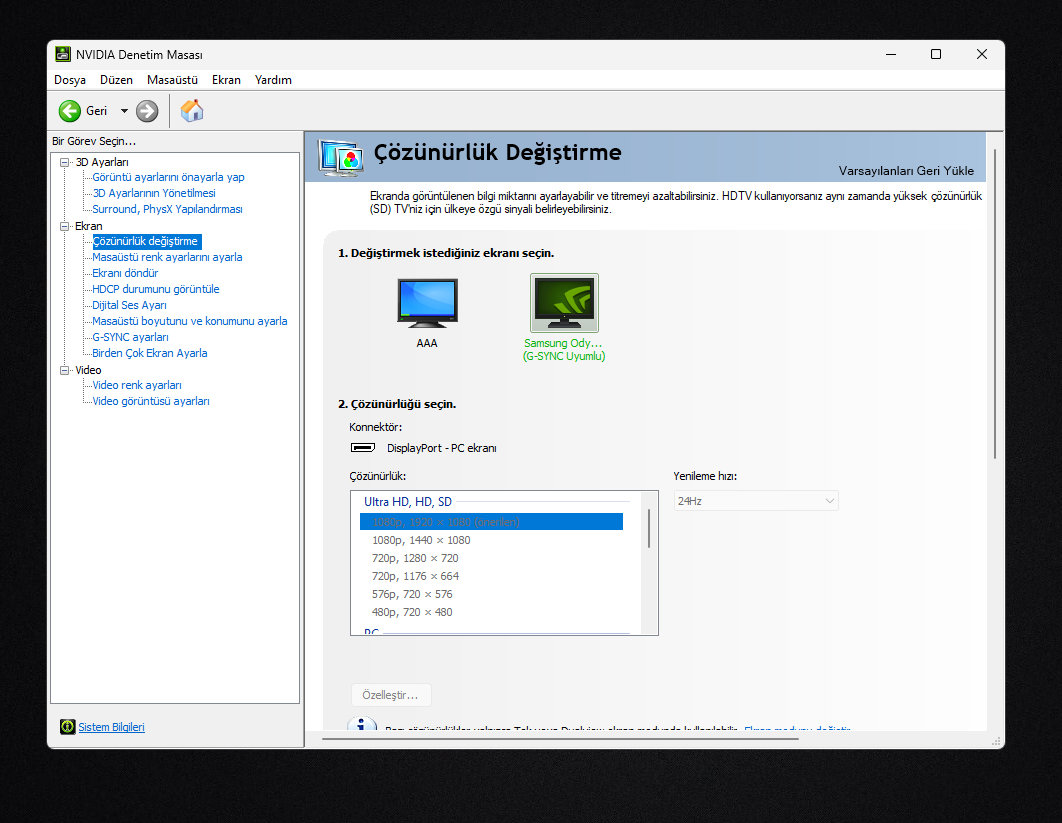Select the AAA monitor icon
1062x823 pixels.
coord(427,303)
